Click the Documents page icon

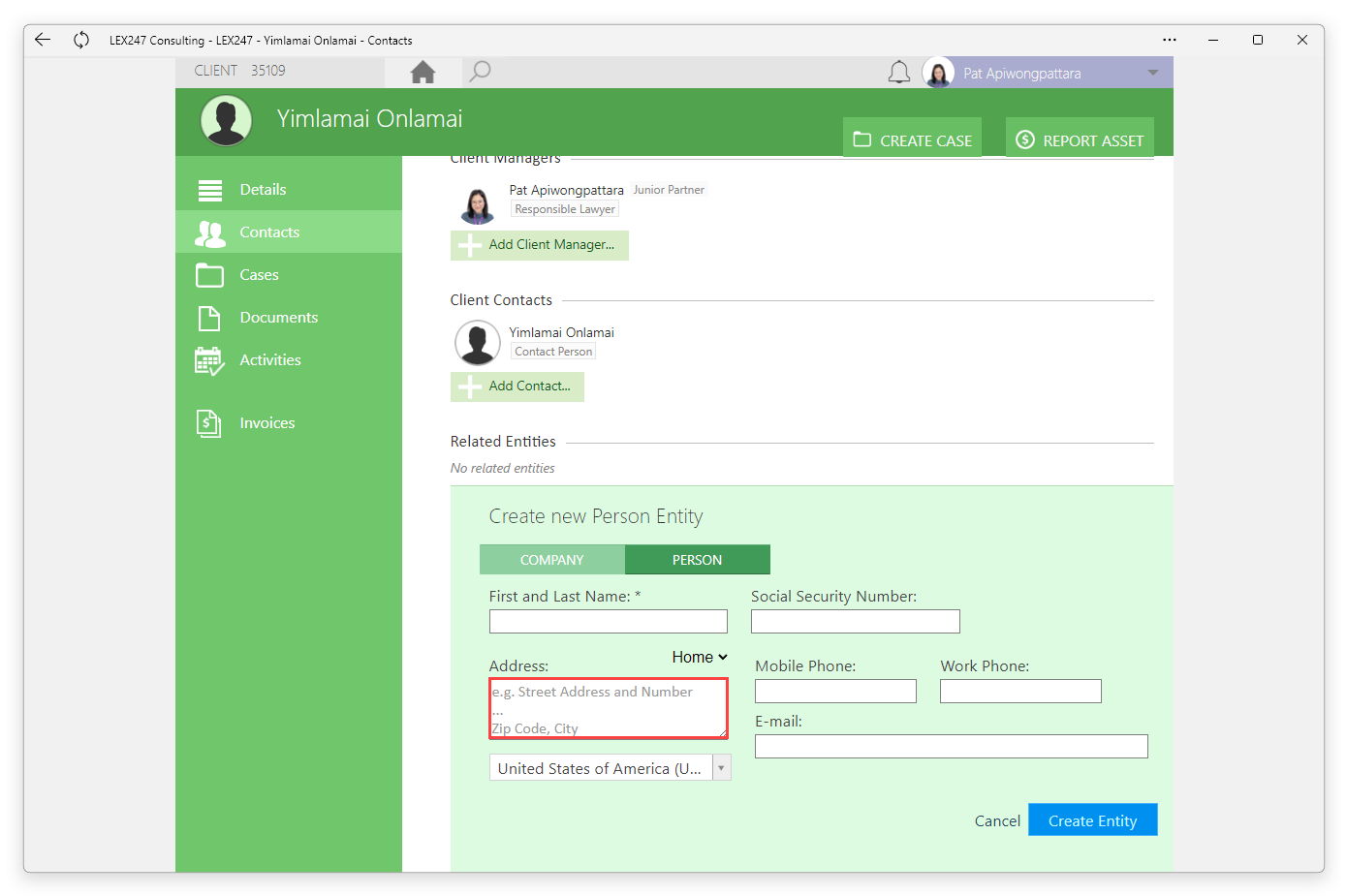(209, 318)
